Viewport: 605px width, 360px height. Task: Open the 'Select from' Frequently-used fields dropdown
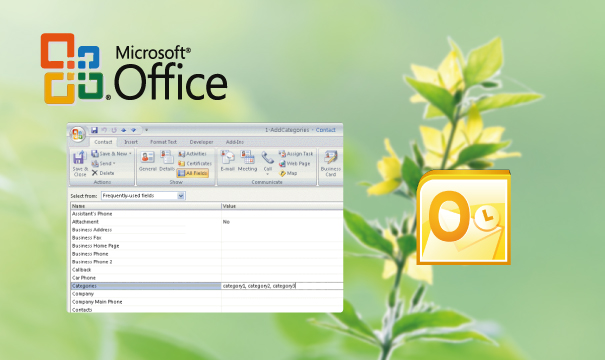pos(143,196)
